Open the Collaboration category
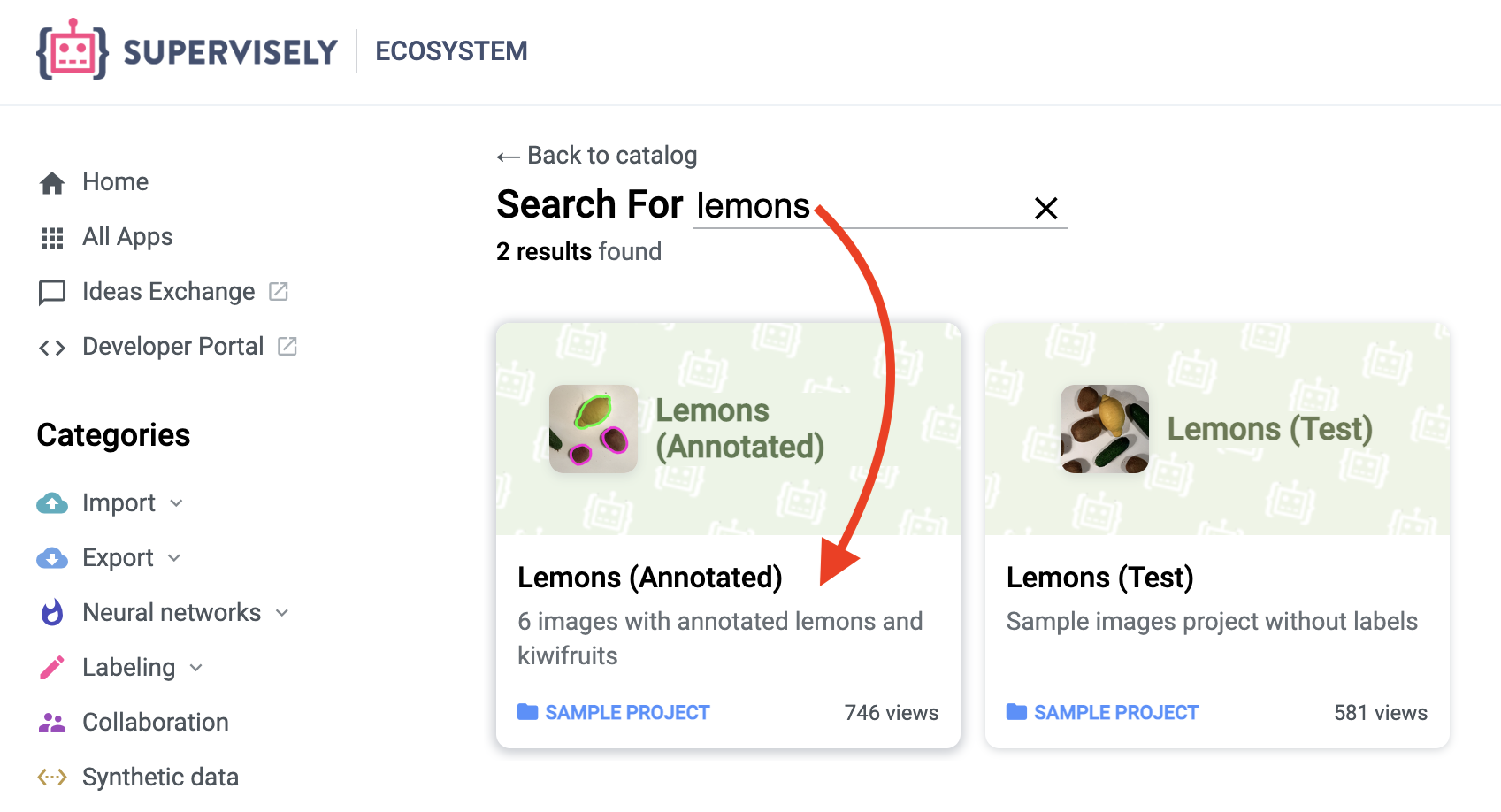The height and width of the screenshot is (812, 1501). [155, 723]
